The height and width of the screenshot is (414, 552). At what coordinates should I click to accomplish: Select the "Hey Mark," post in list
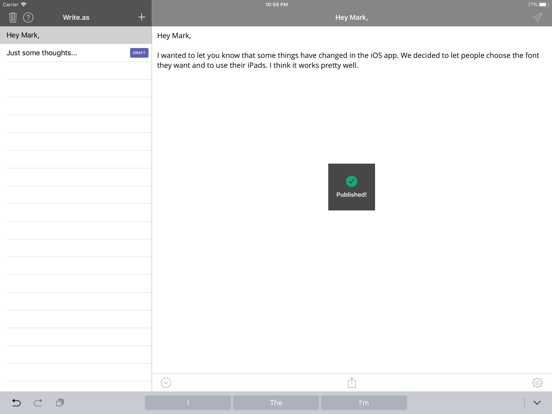(x=76, y=35)
